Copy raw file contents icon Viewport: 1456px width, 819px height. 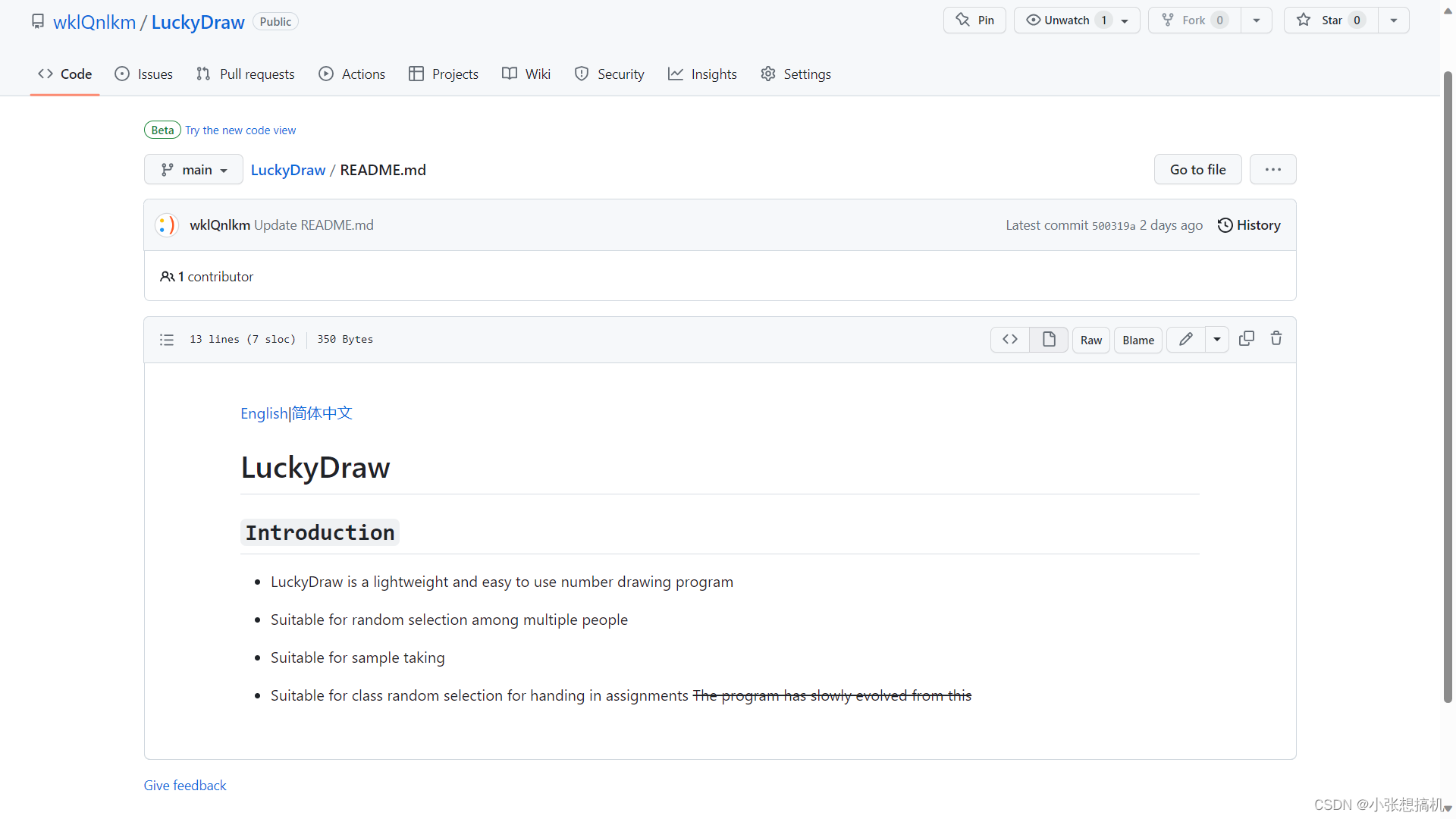click(x=1246, y=339)
